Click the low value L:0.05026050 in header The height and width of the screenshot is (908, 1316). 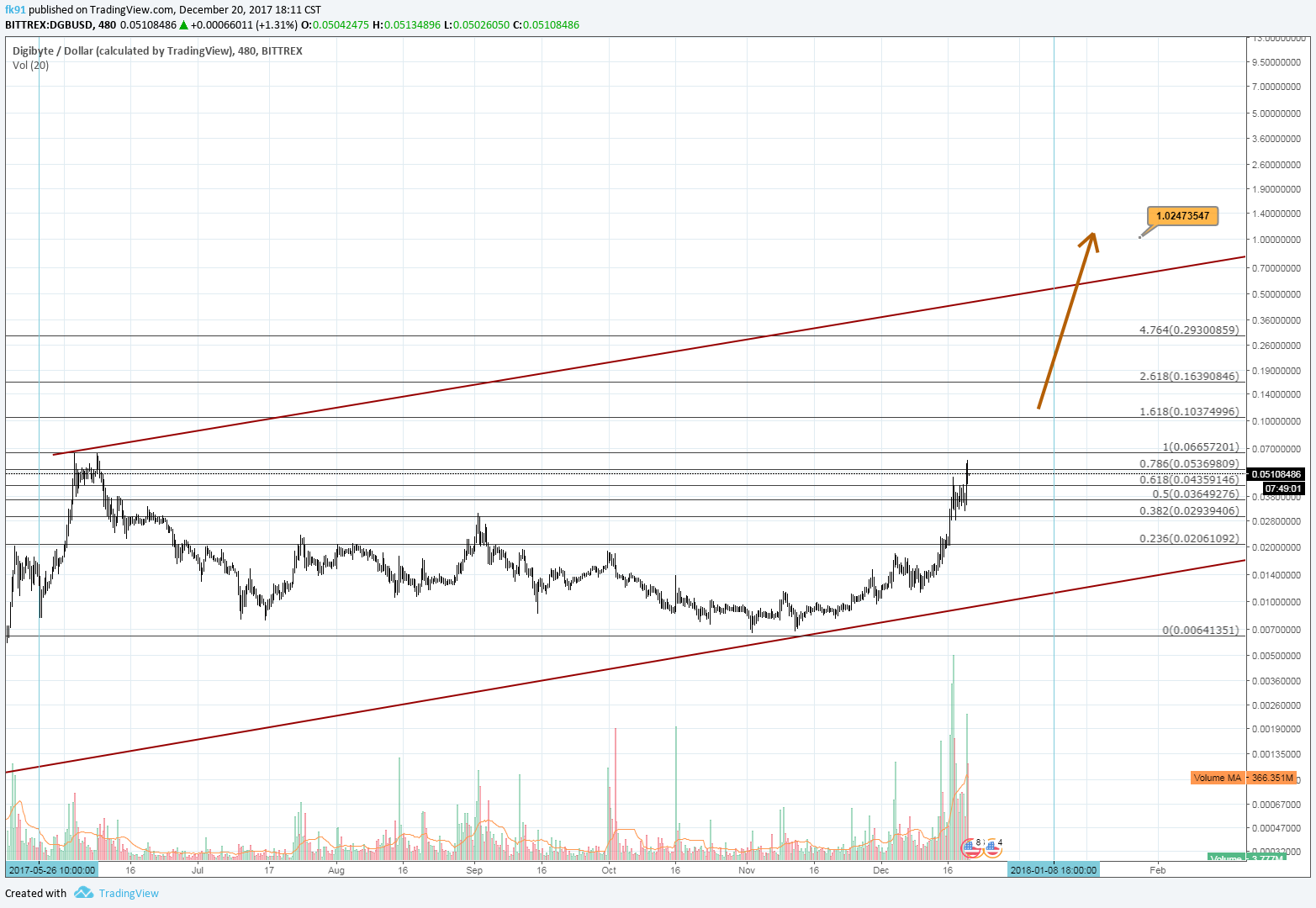(477, 25)
